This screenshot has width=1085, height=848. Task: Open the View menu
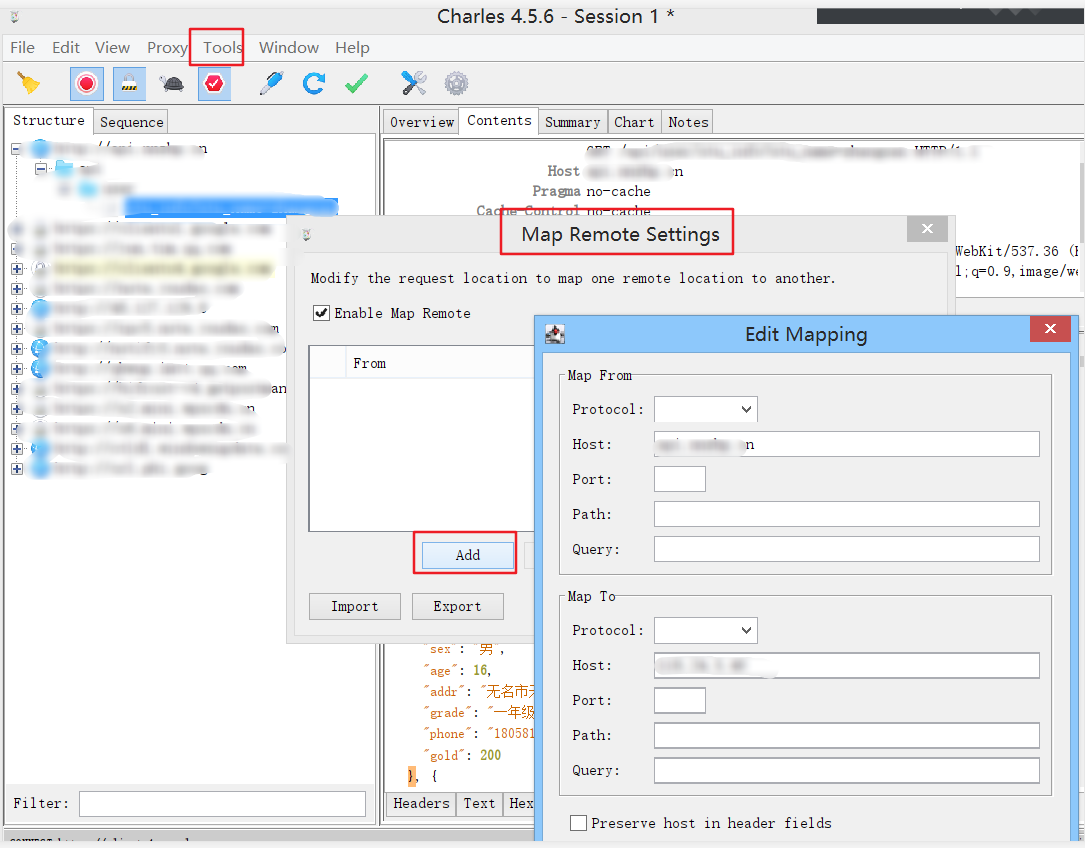point(112,48)
